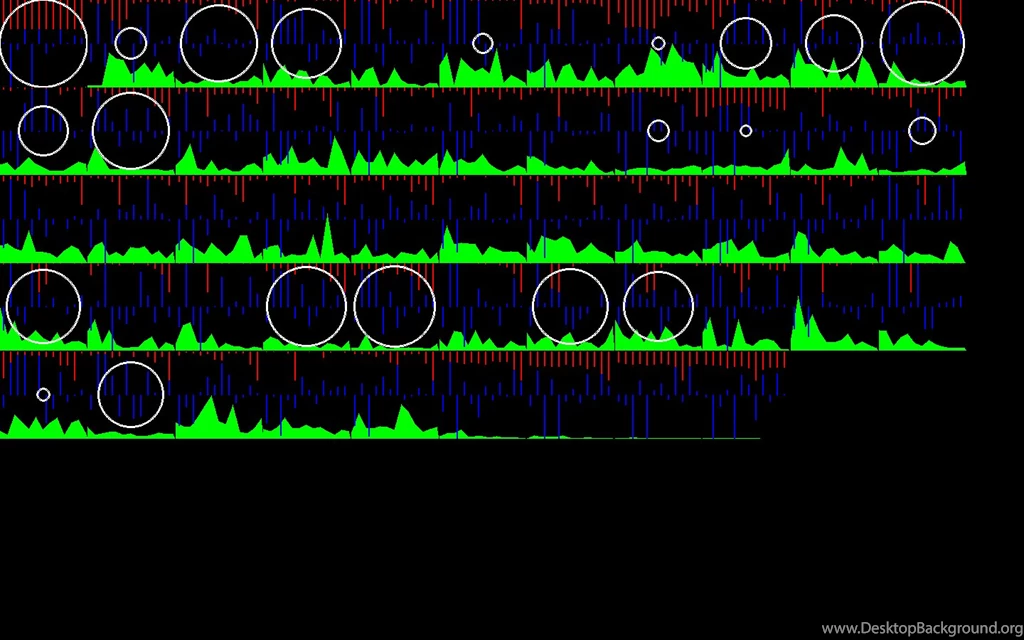Select the third circle from left in fourth row
This screenshot has width=1024, height=640.
coord(394,306)
